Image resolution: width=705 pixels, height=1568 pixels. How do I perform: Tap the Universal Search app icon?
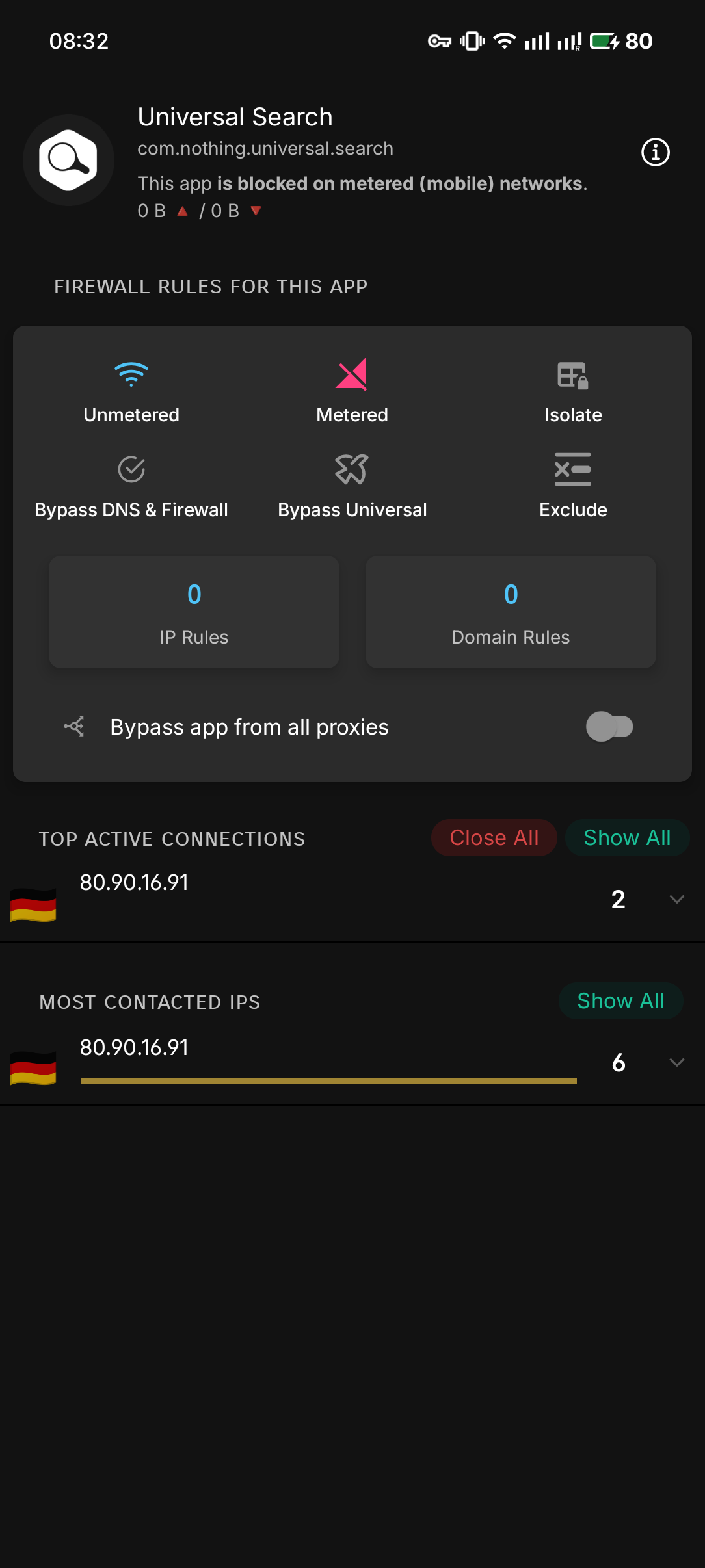click(x=68, y=160)
